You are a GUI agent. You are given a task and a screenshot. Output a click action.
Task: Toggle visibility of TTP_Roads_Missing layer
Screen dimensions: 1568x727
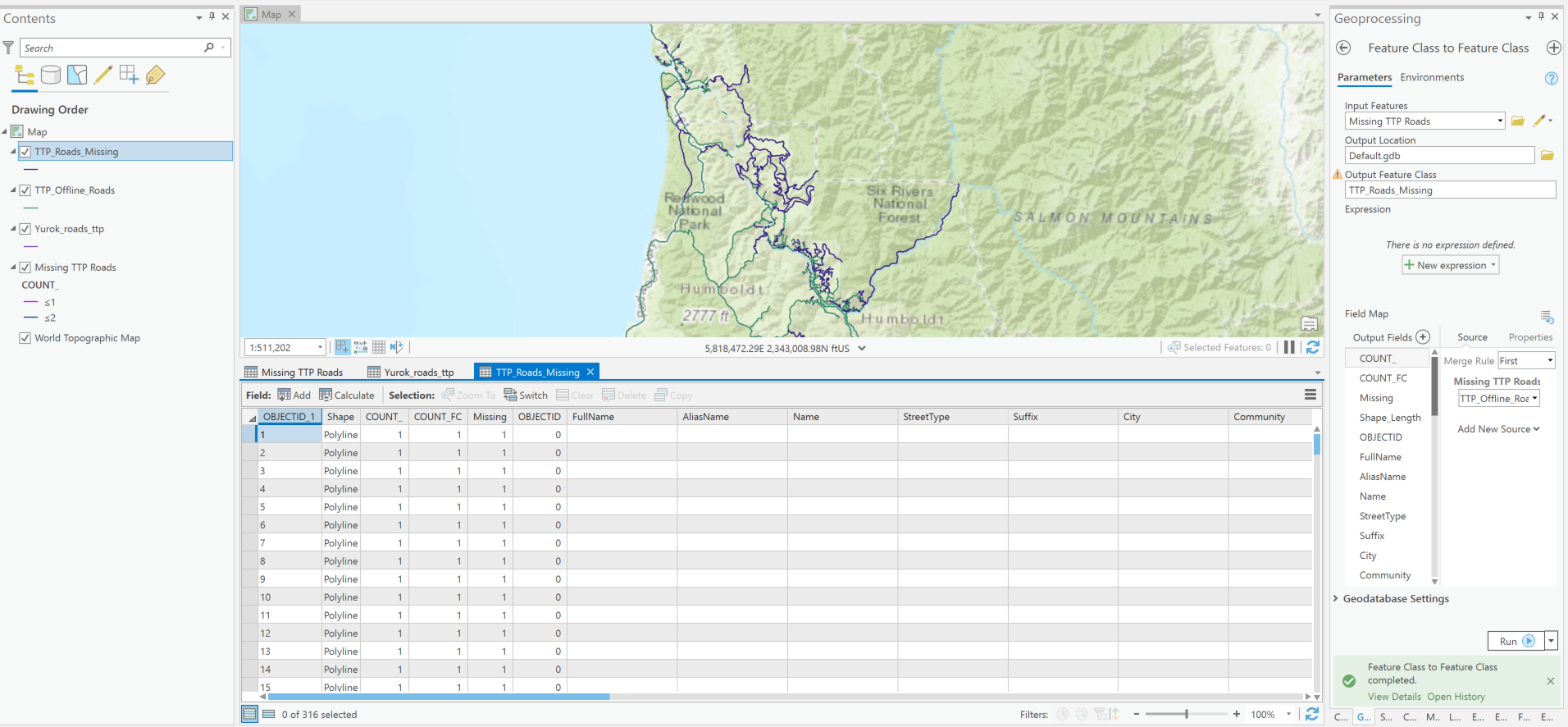point(25,152)
